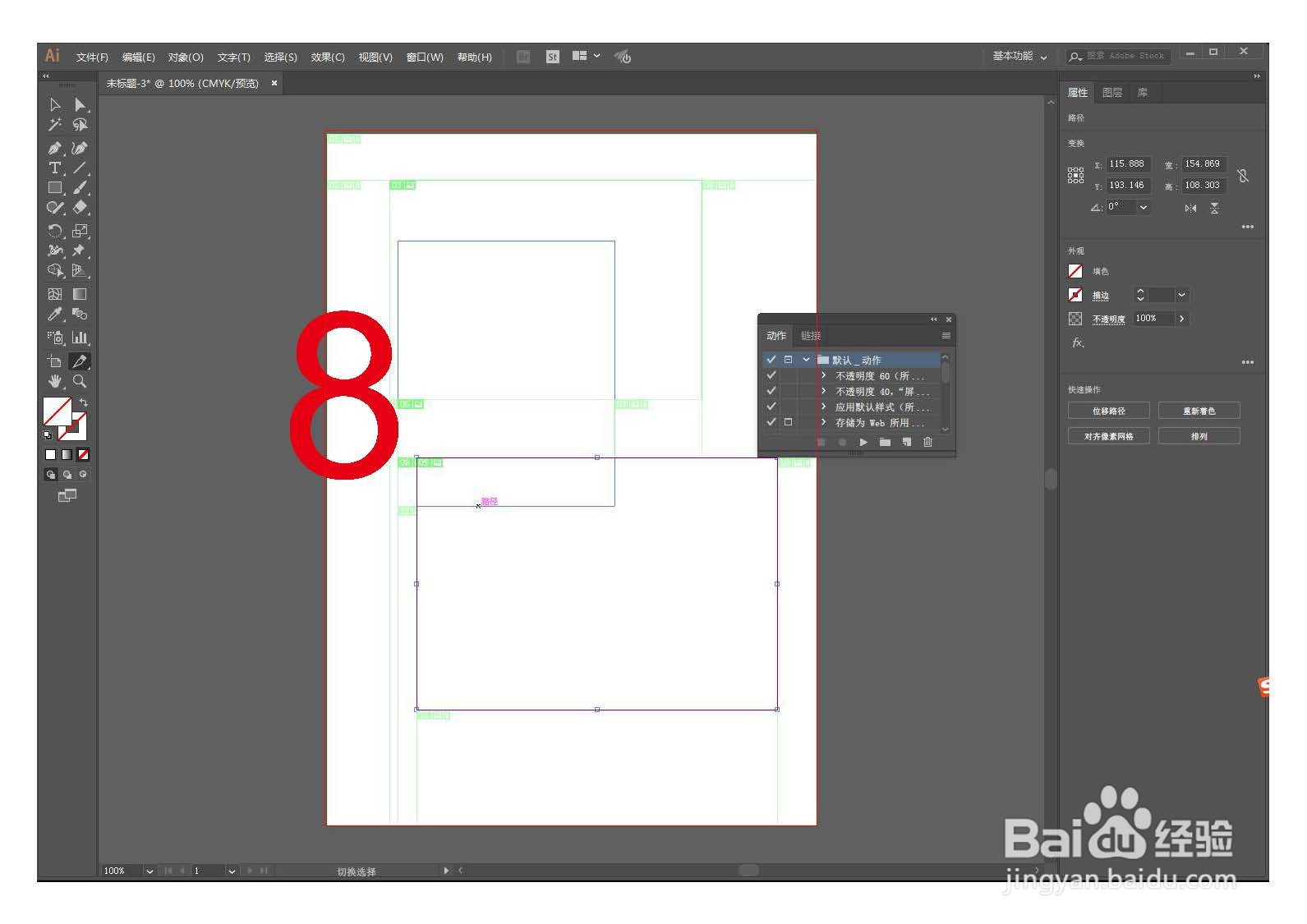The image size is (1307, 924).
Task: Pick the Magic Wand tool
Action: 55,125
